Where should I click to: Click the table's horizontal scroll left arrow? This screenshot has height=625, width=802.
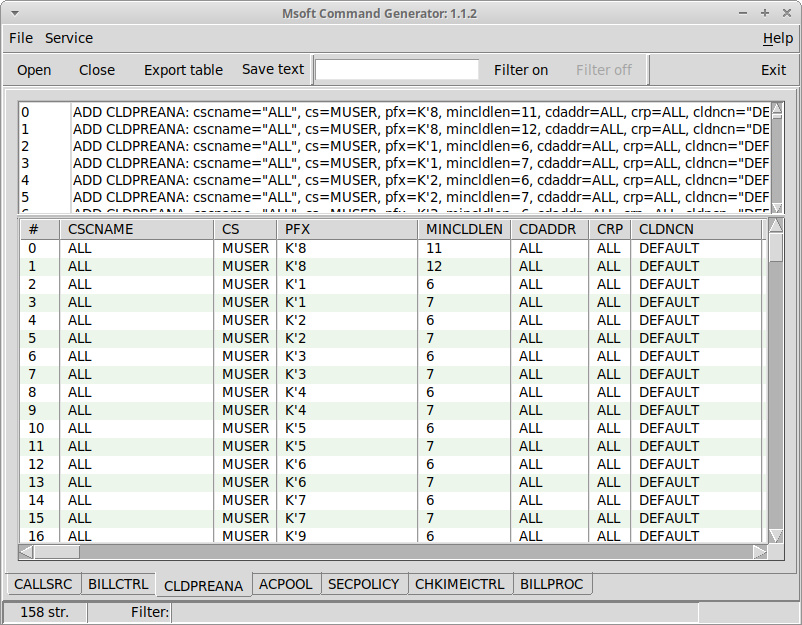pos(27,552)
